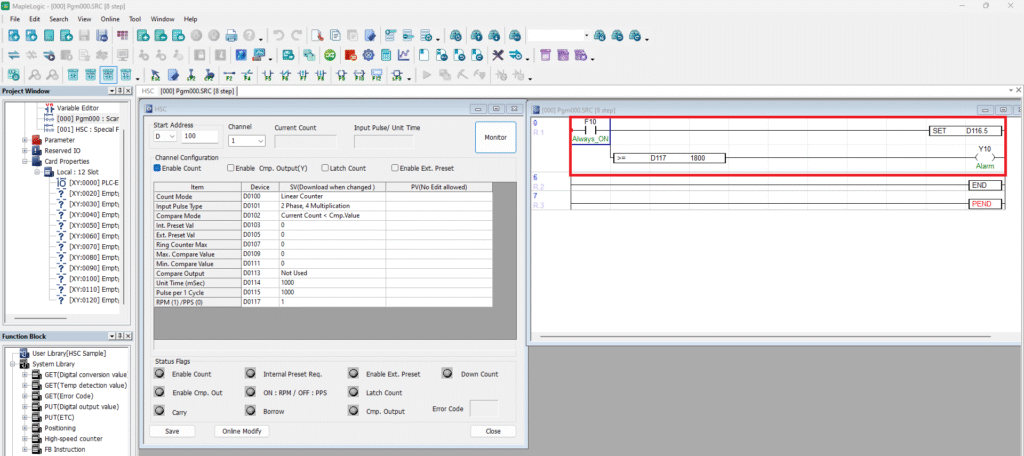The image size is (1024, 456).
Task: Check the Enable Ext. Preset checkbox
Action: [x=396, y=168]
